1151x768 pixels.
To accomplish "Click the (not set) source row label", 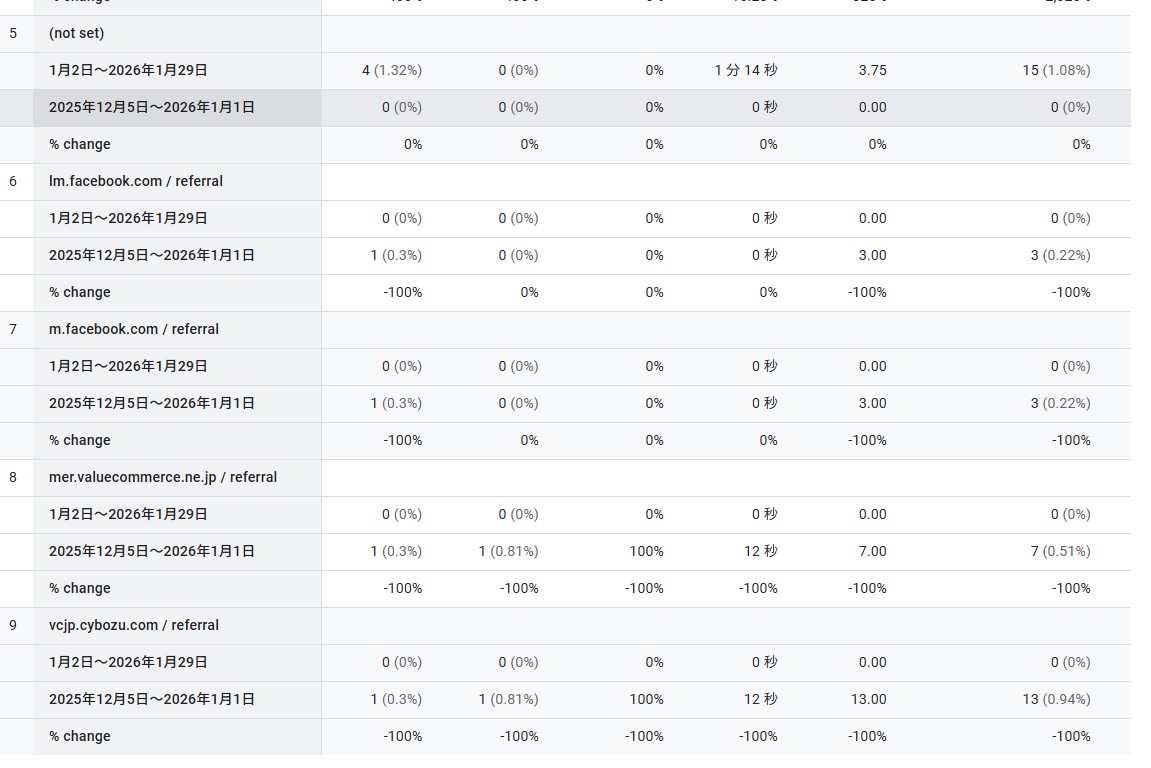I will 77,33.
